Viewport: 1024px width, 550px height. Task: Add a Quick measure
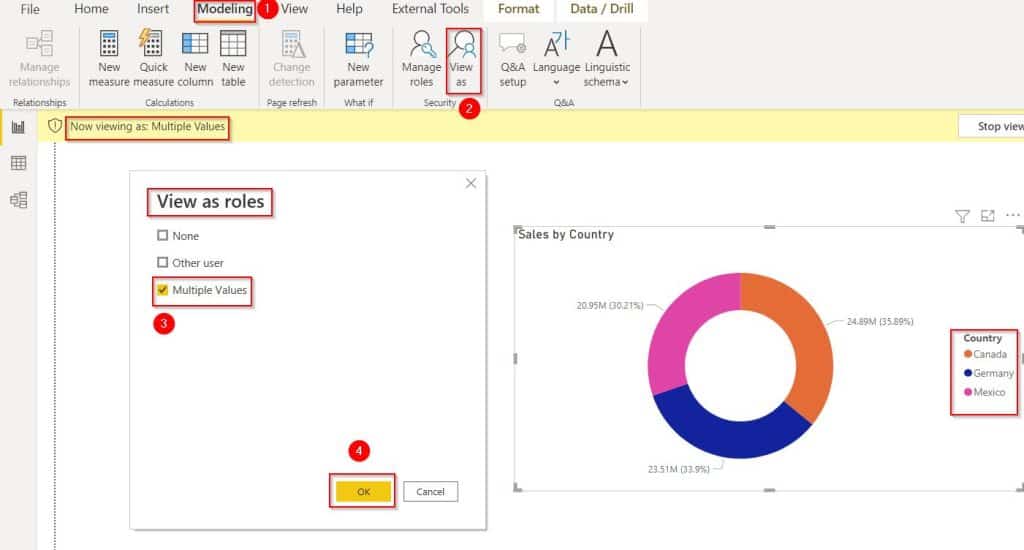point(153,59)
